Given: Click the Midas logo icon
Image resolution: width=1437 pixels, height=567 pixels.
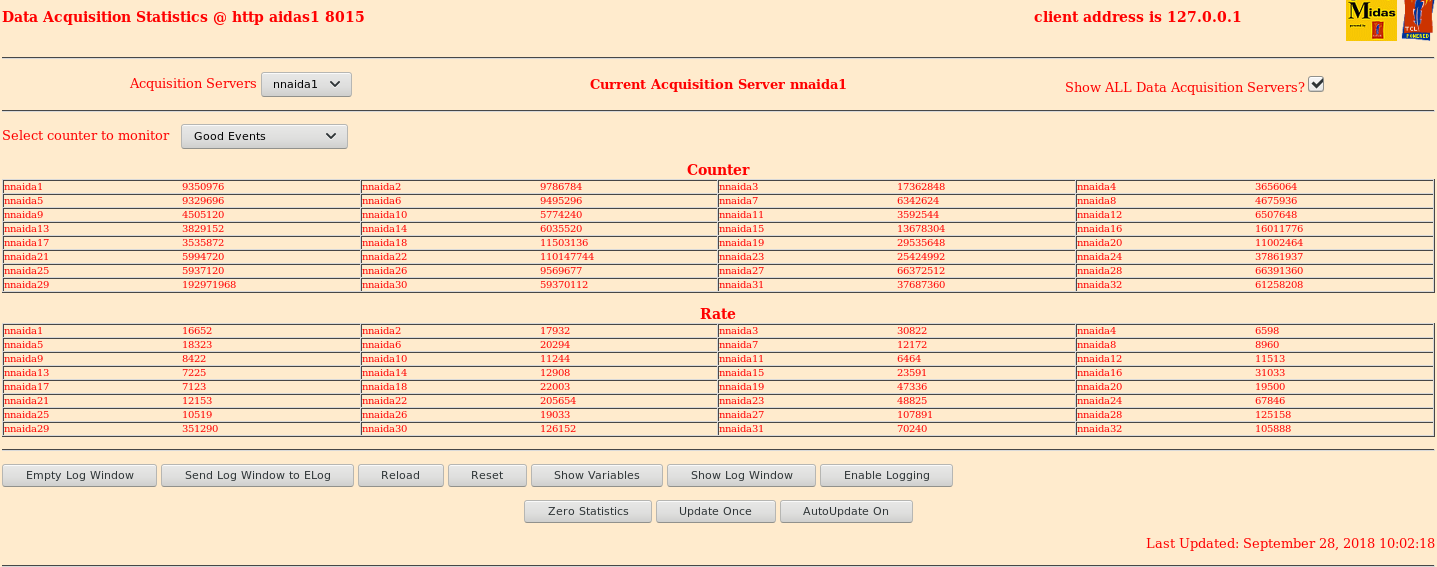Looking at the screenshot, I should [1371, 20].
